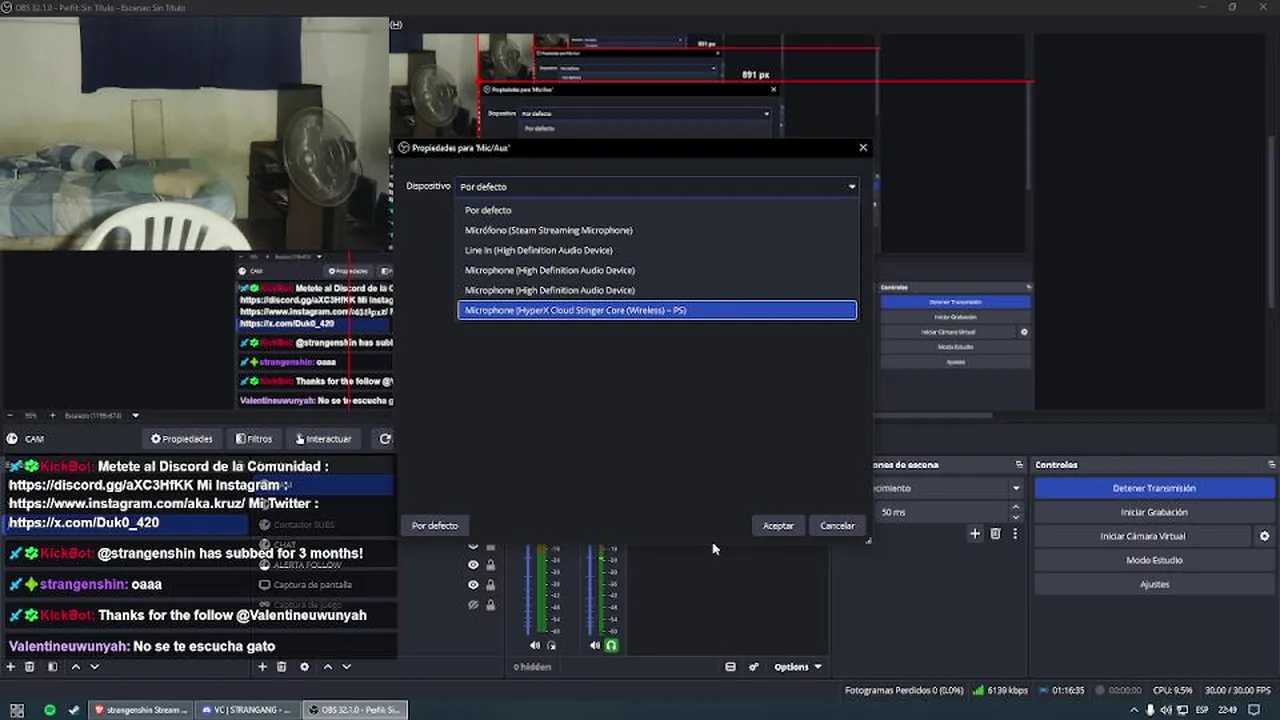Close the Propiedades para Mic/Aux dialog
Screen dimensions: 1280x720
(863, 147)
